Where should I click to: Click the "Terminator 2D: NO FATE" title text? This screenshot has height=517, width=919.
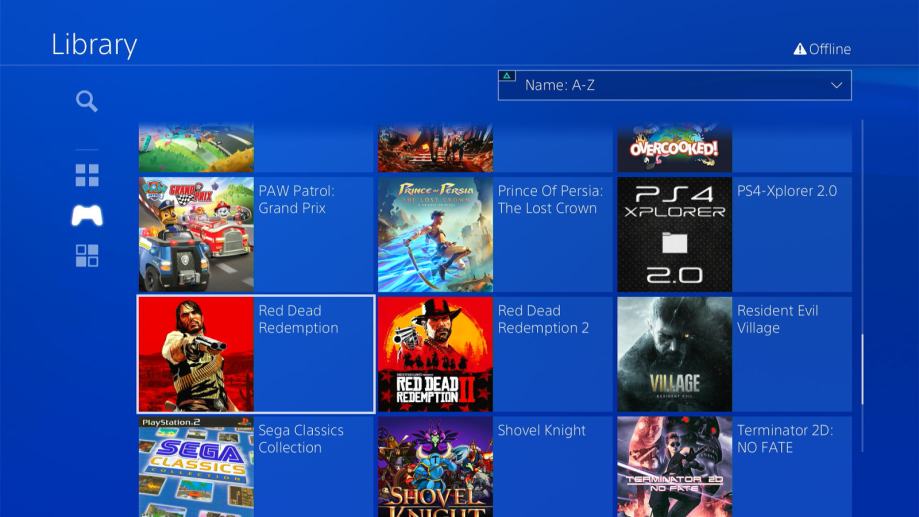pyautogui.click(x=785, y=439)
